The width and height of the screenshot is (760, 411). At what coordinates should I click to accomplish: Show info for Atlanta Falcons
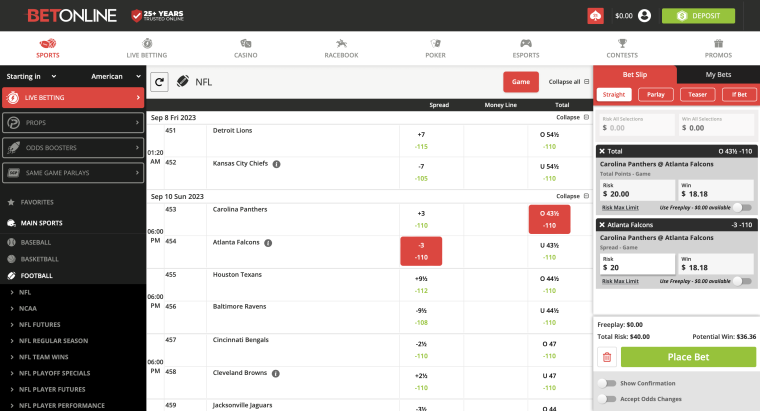(x=268, y=243)
